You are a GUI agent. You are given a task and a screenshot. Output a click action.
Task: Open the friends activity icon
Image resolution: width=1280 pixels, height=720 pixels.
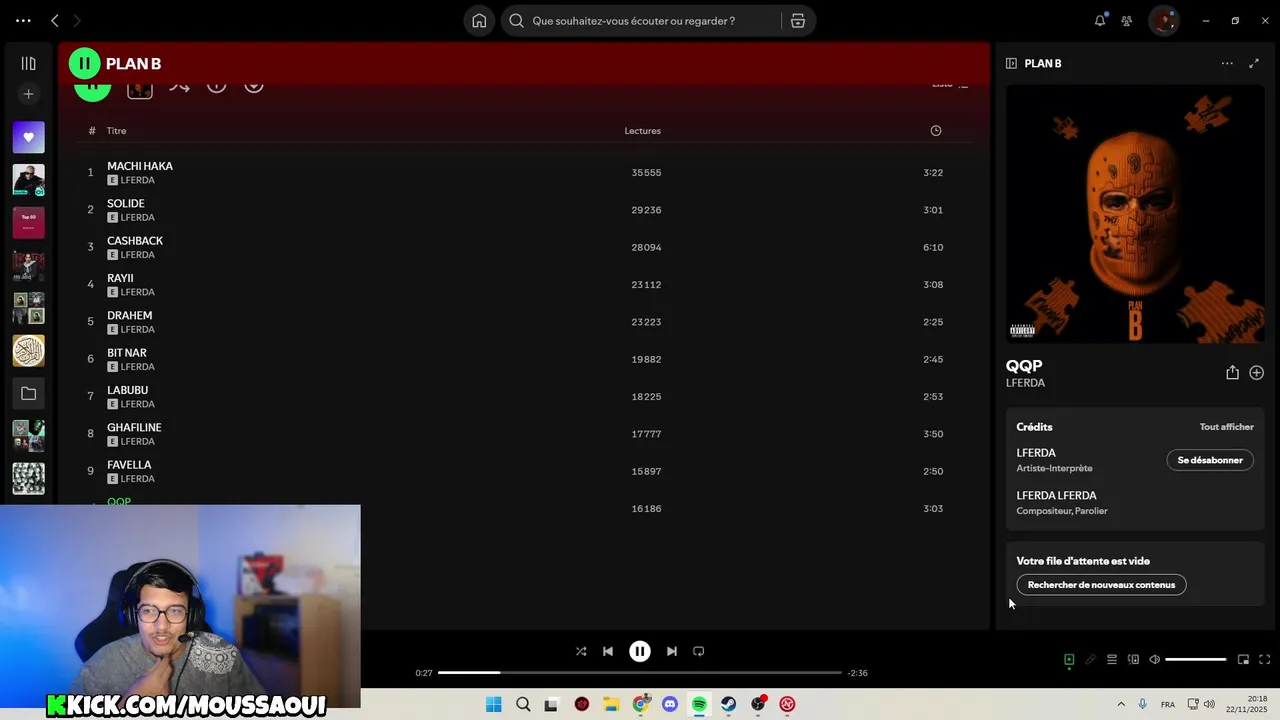[1127, 20]
